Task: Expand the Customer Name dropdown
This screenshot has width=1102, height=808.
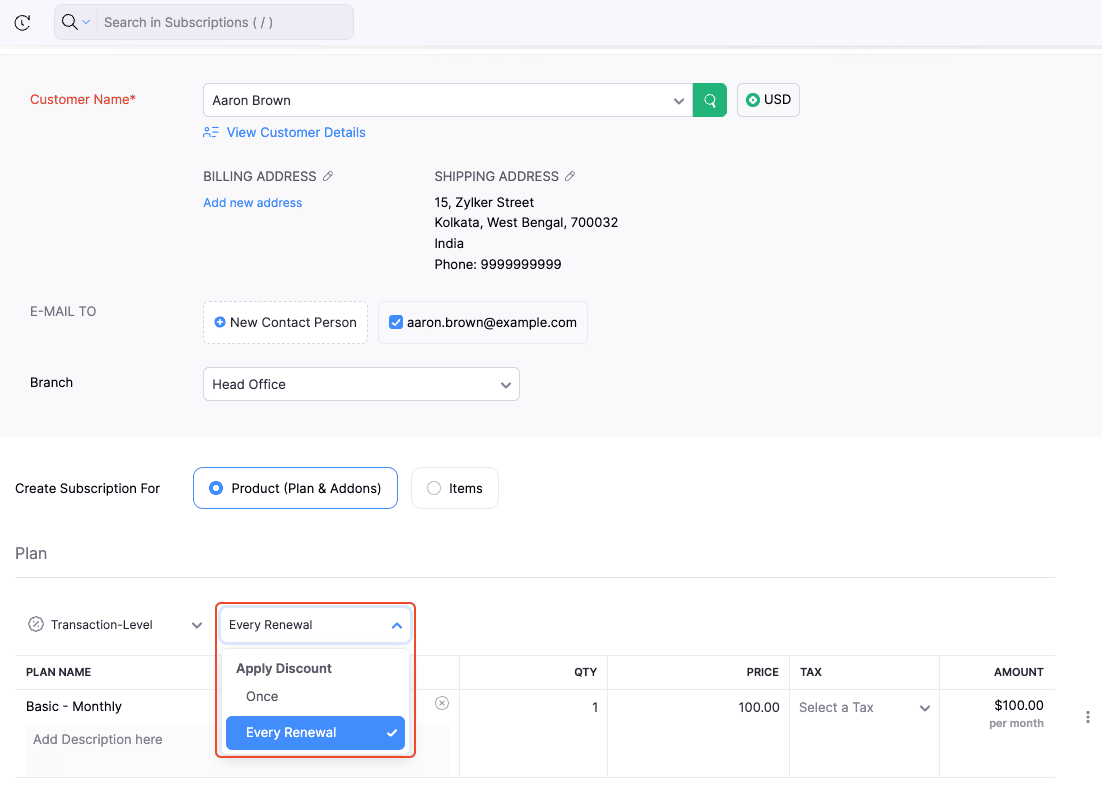Action: (x=679, y=100)
